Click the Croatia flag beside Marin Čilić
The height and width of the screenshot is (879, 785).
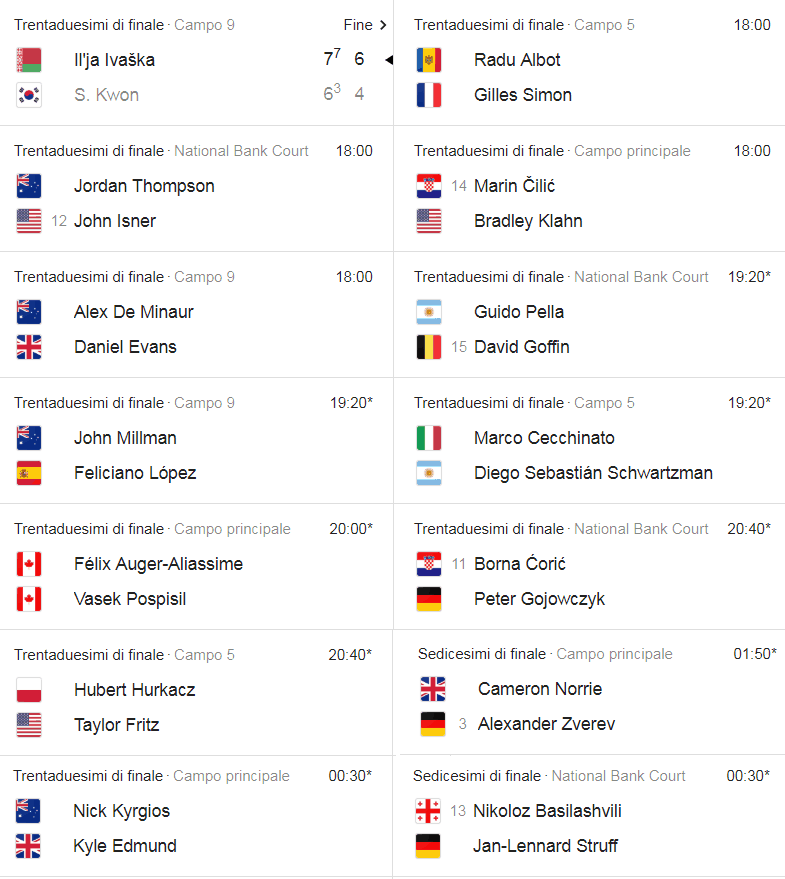(x=429, y=186)
